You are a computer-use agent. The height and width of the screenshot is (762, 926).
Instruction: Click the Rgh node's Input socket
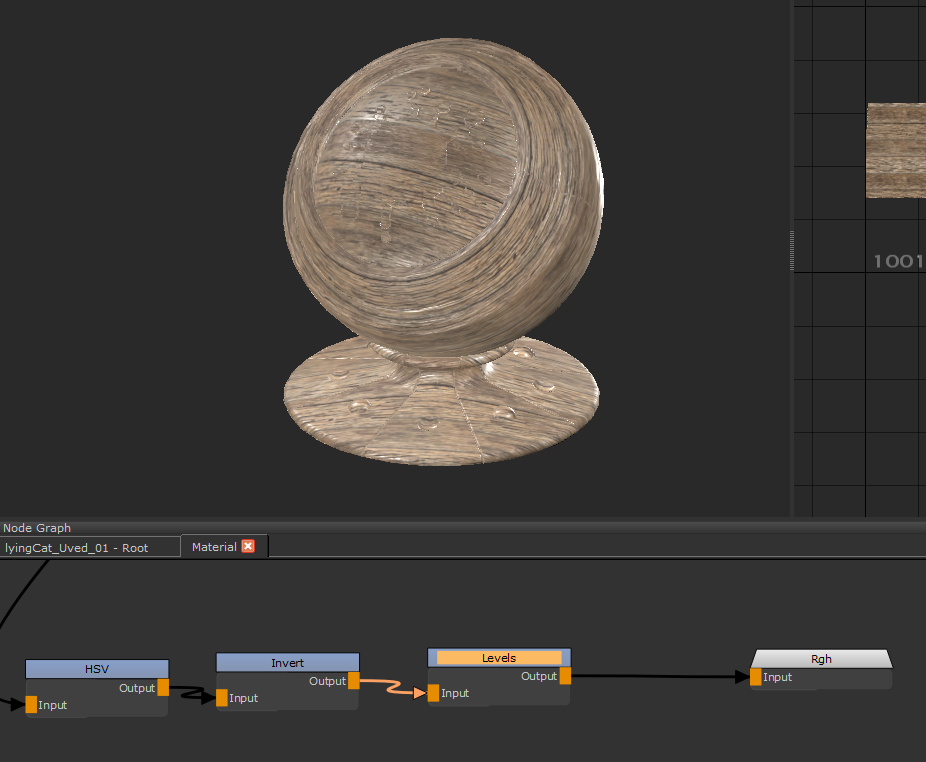pos(756,677)
